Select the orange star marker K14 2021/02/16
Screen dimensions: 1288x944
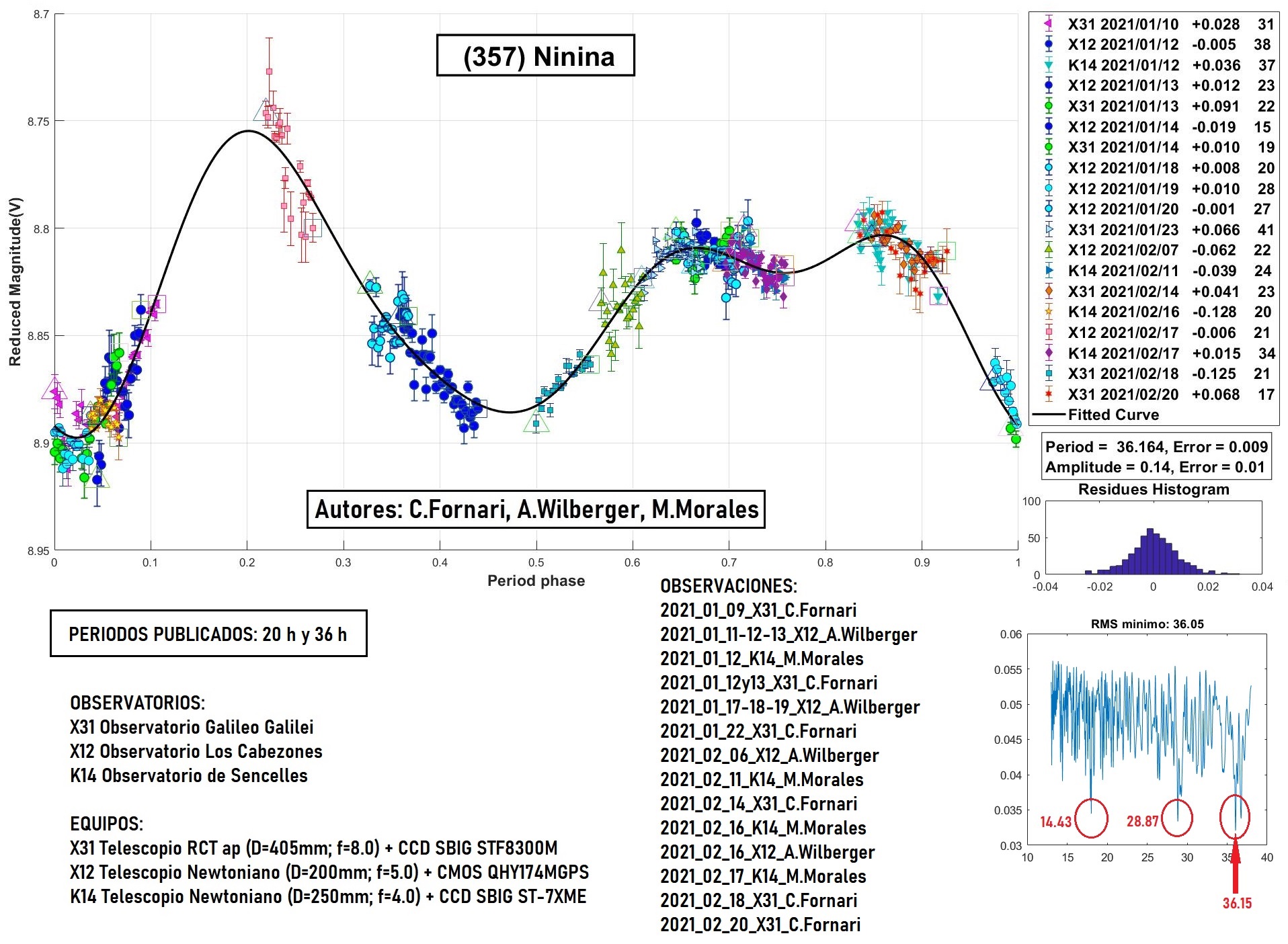click(x=1048, y=312)
